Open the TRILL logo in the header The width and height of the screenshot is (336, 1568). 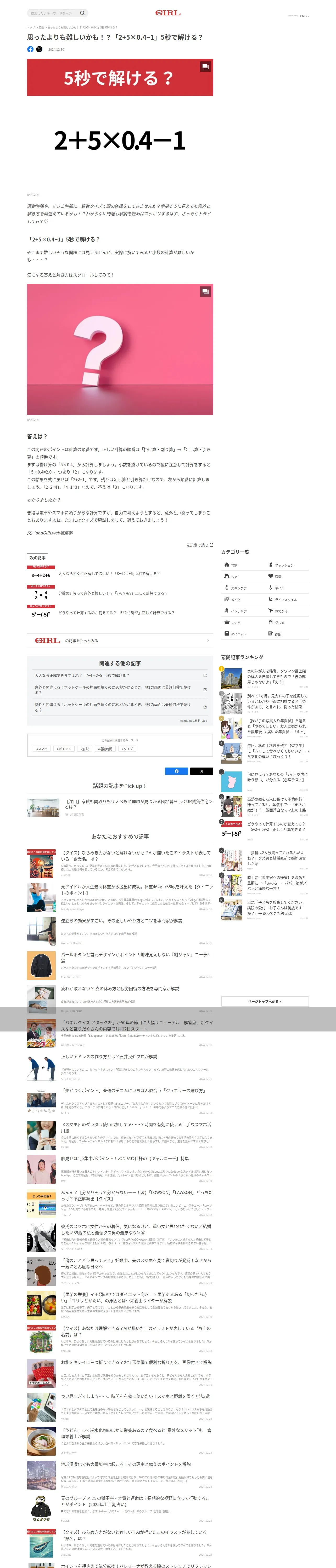[x=304, y=16]
